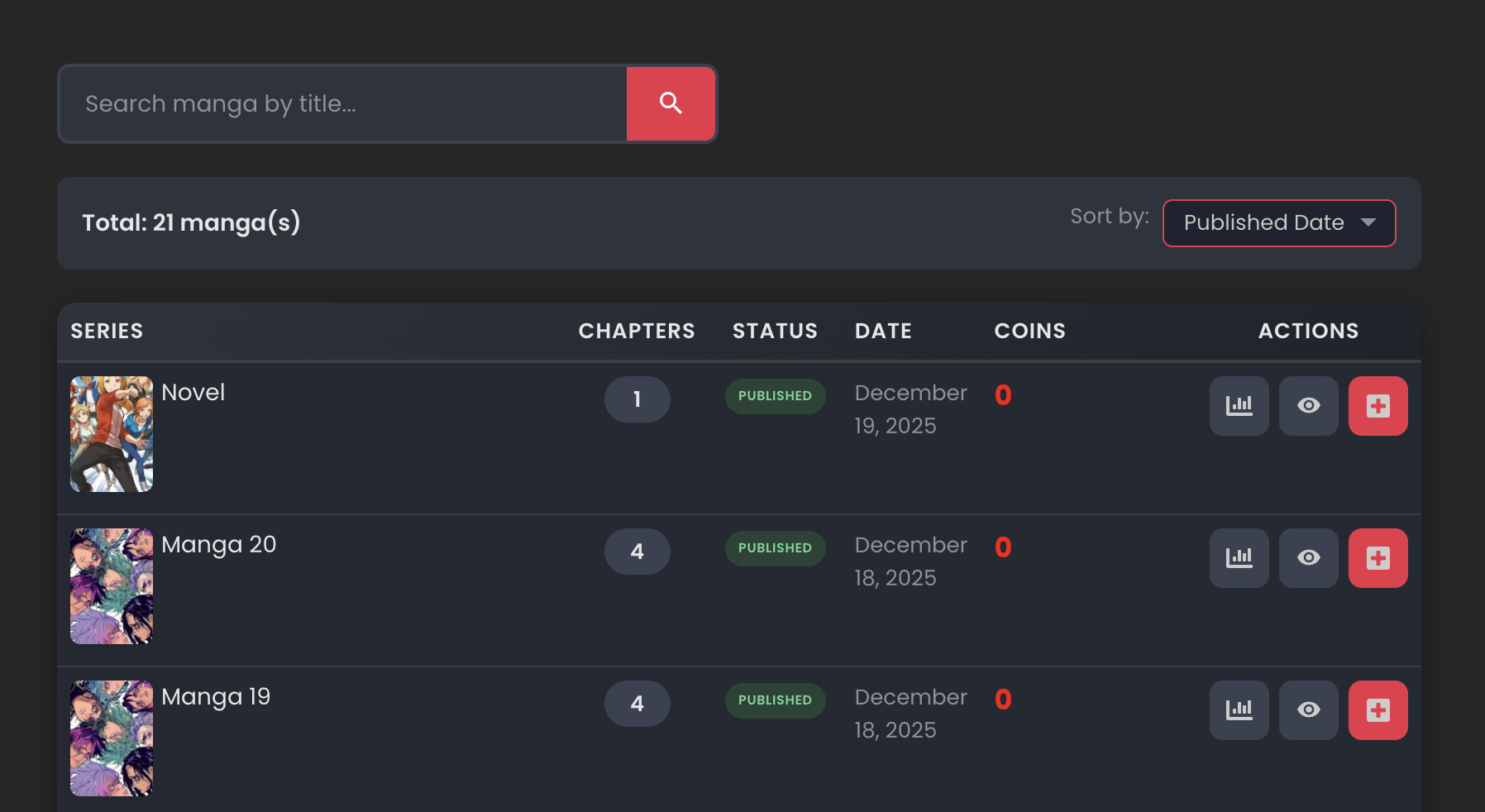Open analytics for the Novel series
The image size is (1485, 812).
pyautogui.click(x=1239, y=405)
